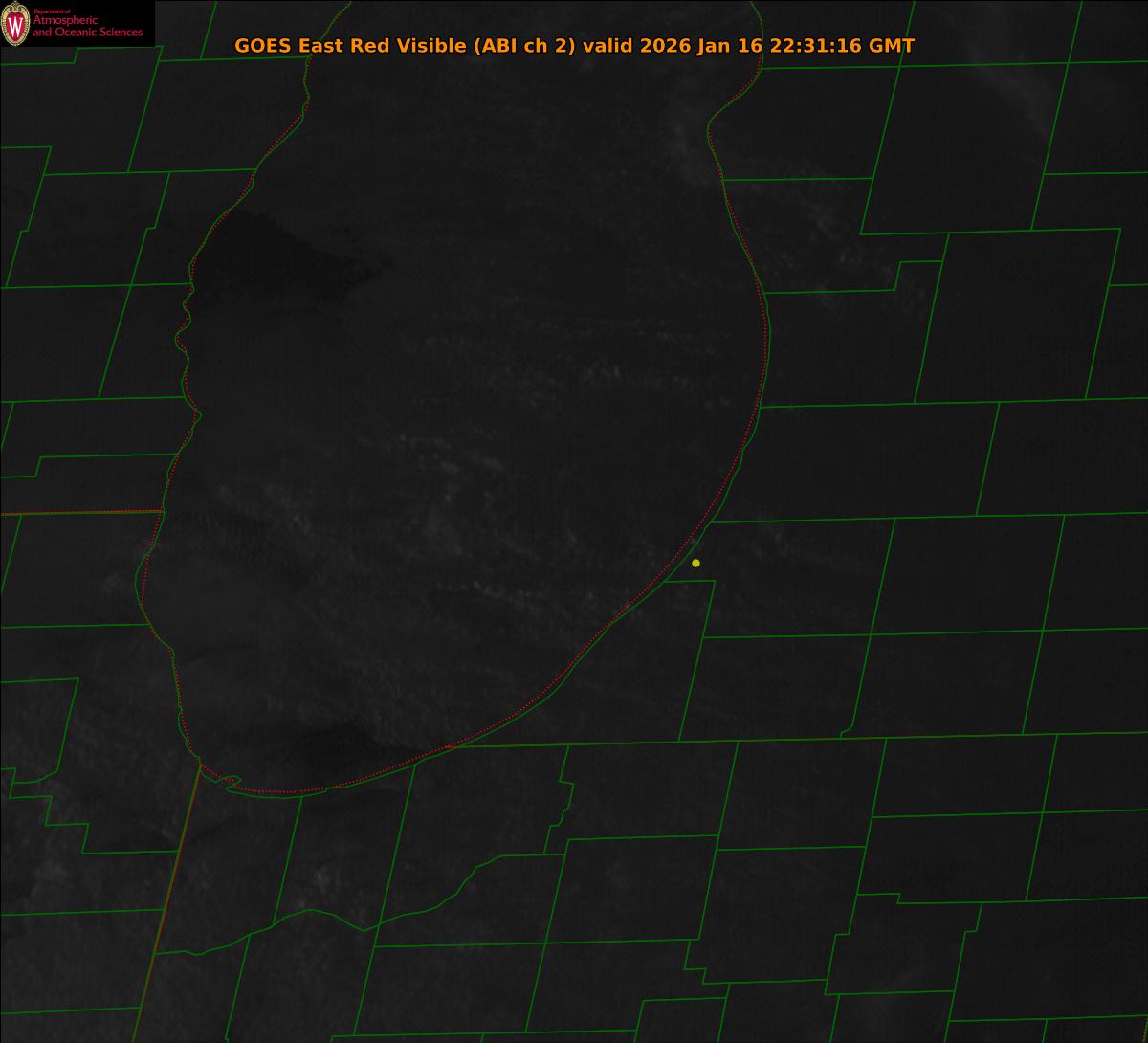
Task: Click the orange diagonal state border line
Action: pyautogui.click(x=167, y=899)
